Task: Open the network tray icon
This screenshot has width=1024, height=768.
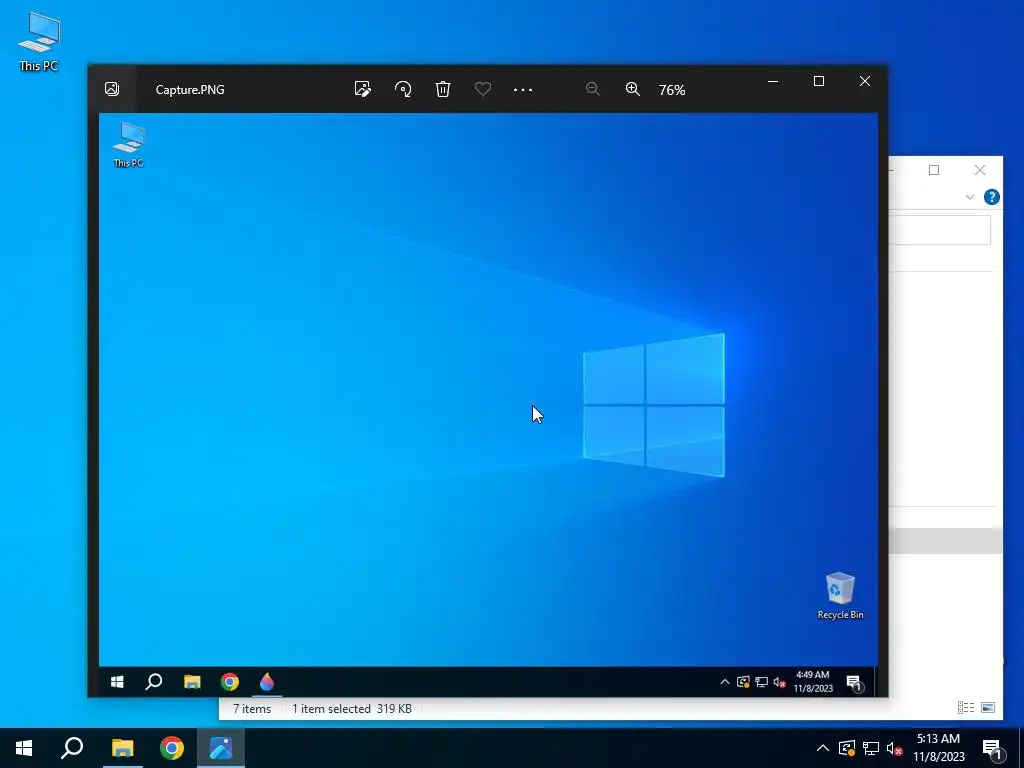Action: [x=871, y=748]
